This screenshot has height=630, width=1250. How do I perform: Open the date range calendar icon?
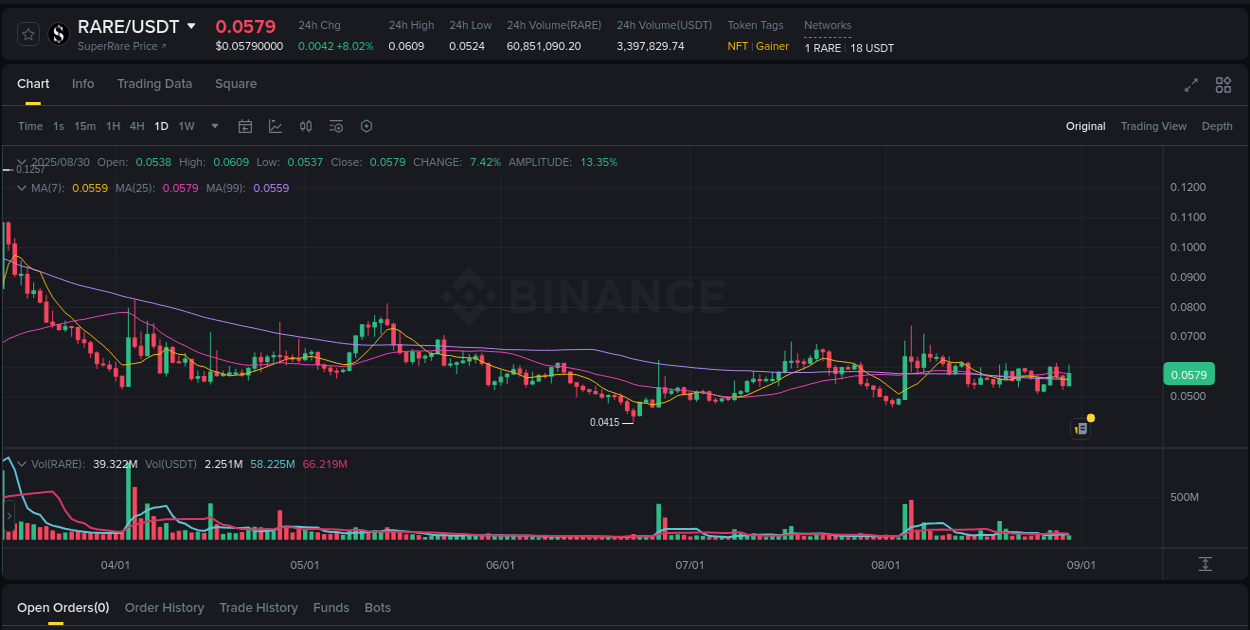(x=245, y=126)
